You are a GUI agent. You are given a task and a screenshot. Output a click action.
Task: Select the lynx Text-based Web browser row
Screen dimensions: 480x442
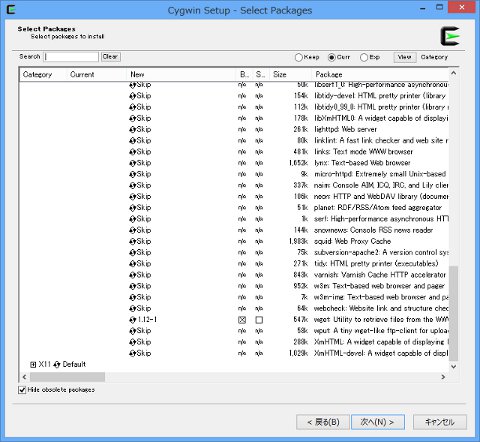362,163
